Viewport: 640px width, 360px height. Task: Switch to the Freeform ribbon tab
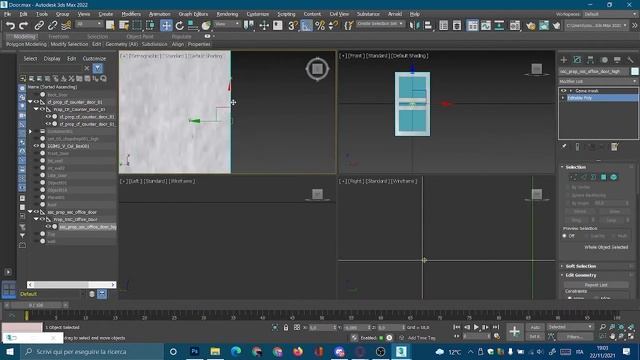[x=58, y=36]
